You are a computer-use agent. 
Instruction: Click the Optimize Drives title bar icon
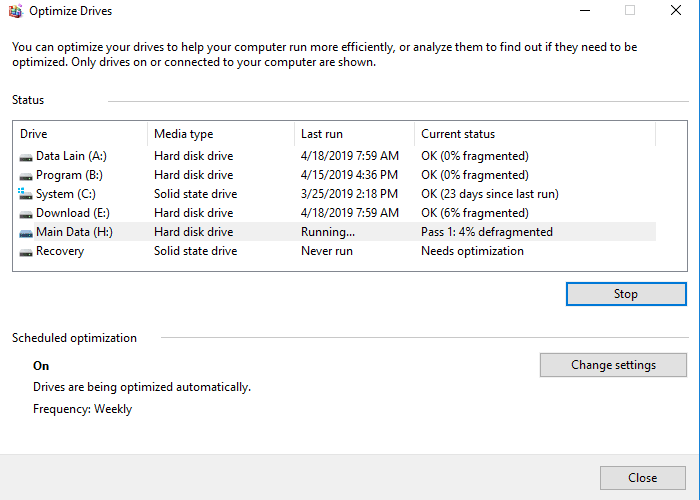pos(16,11)
